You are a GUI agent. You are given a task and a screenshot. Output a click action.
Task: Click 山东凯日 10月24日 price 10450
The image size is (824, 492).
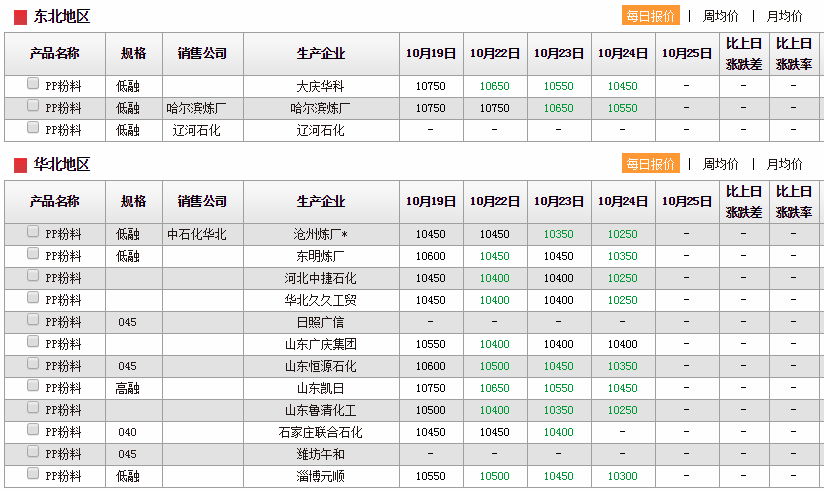coord(623,388)
